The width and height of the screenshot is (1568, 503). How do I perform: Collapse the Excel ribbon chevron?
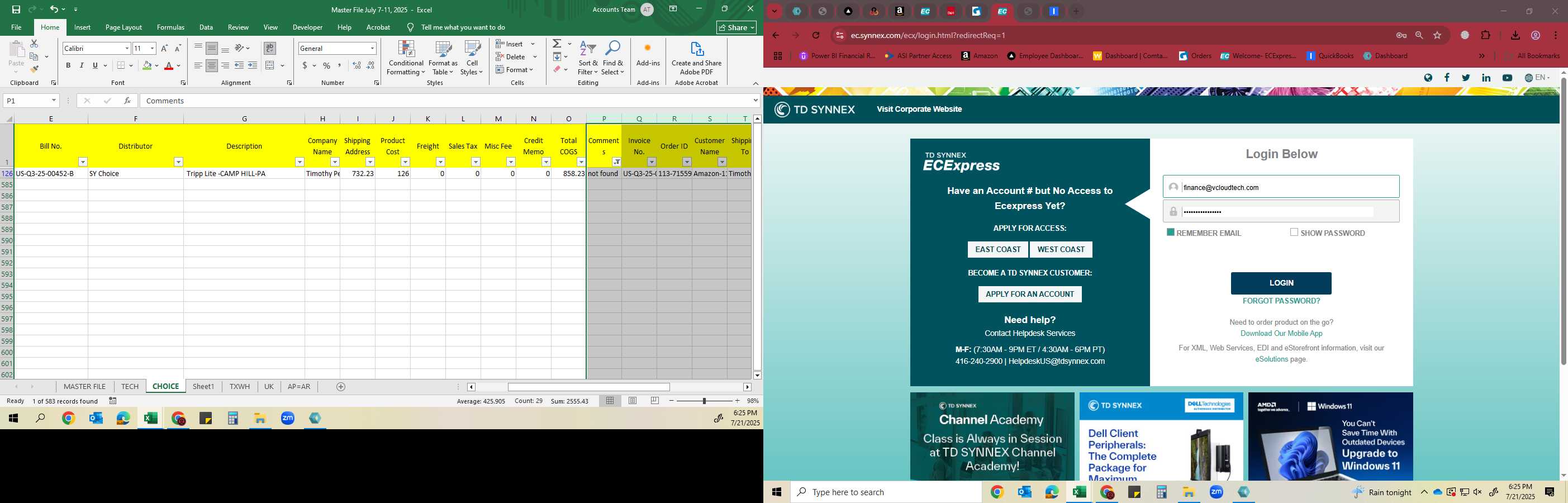[x=756, y=83]
